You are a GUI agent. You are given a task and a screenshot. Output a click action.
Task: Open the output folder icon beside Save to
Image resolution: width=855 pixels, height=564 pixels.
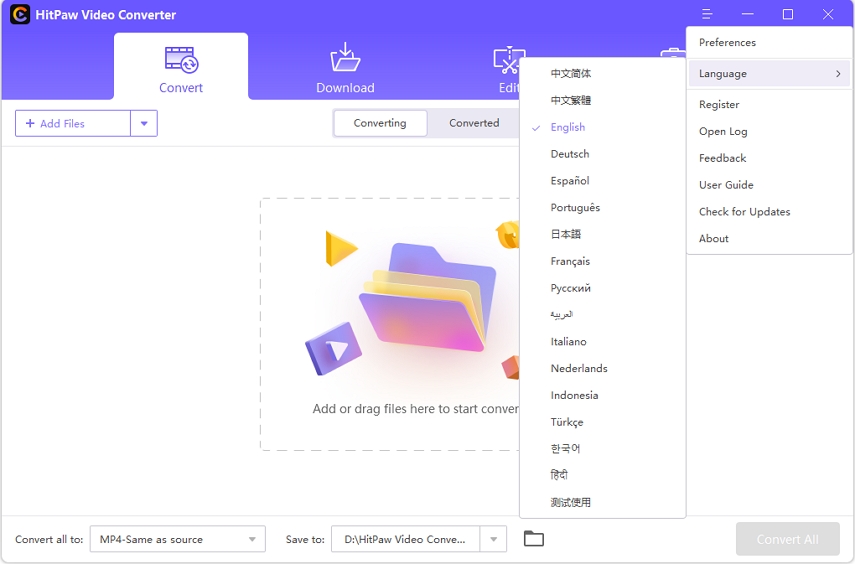click(534, 539)
